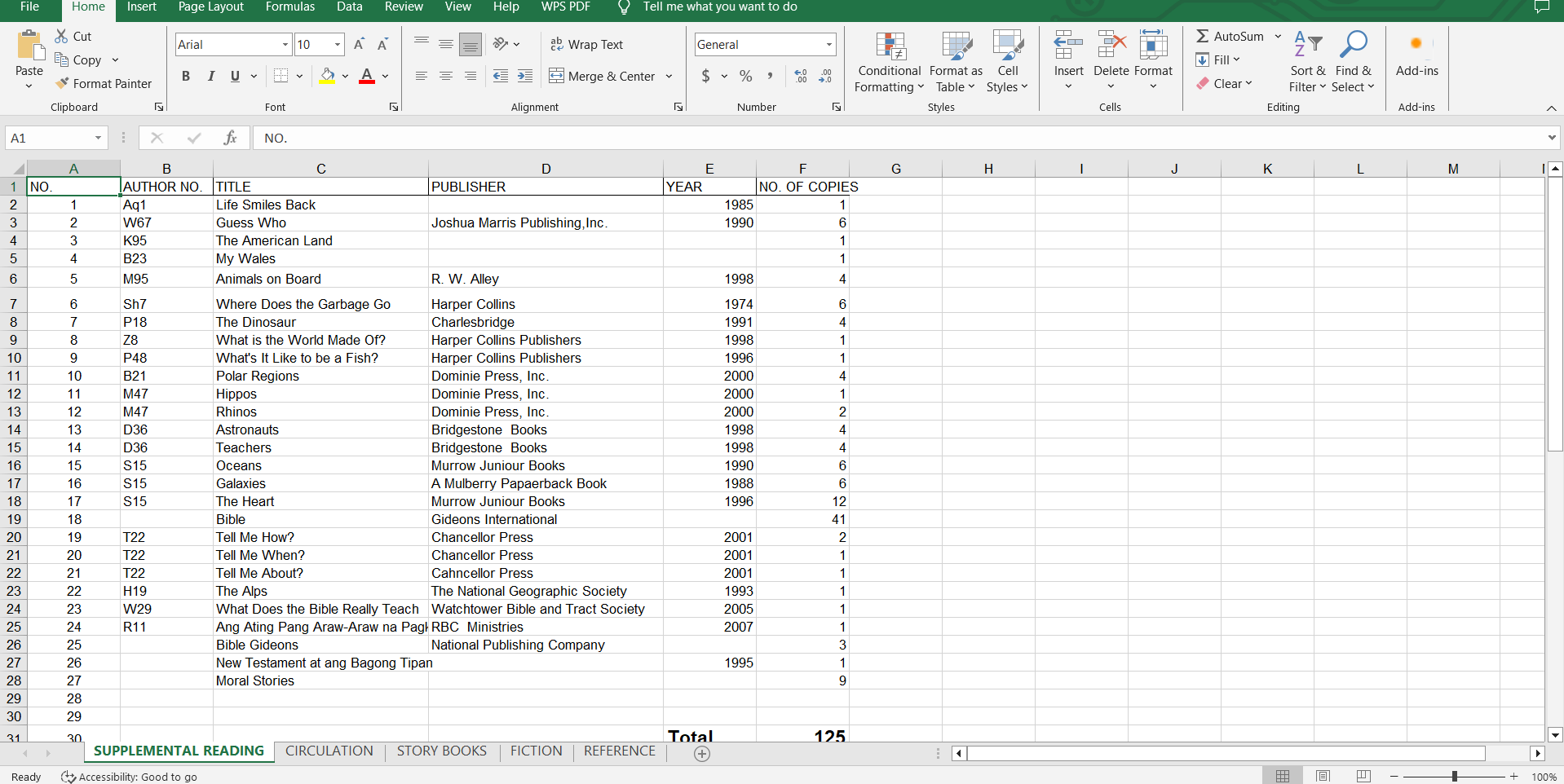Expand Merge & Center options arrow
This screenshot has width=1564, height=784.
[x=669, y=76]
